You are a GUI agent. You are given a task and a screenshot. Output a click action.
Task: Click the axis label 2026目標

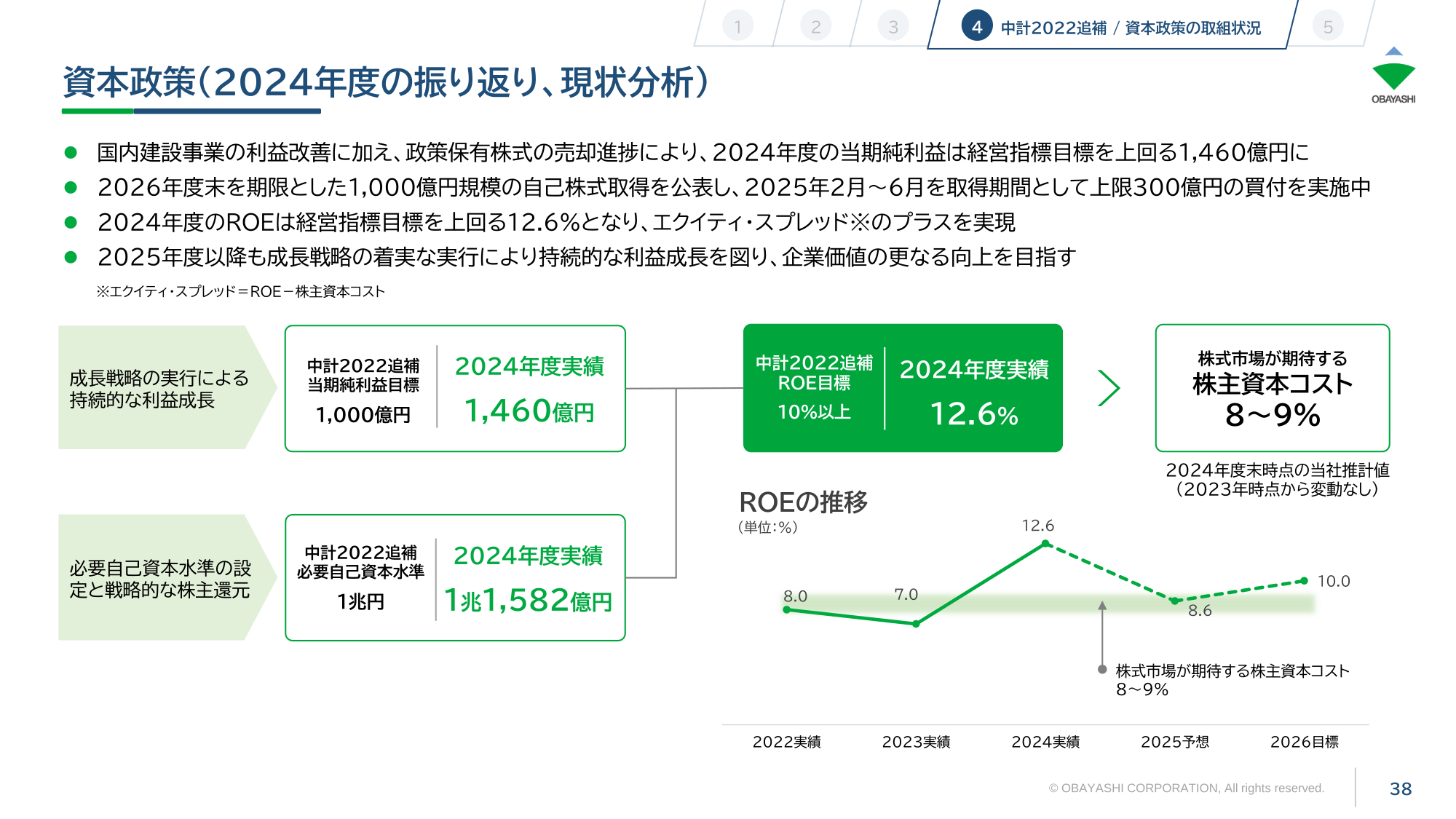point(1305,742)
